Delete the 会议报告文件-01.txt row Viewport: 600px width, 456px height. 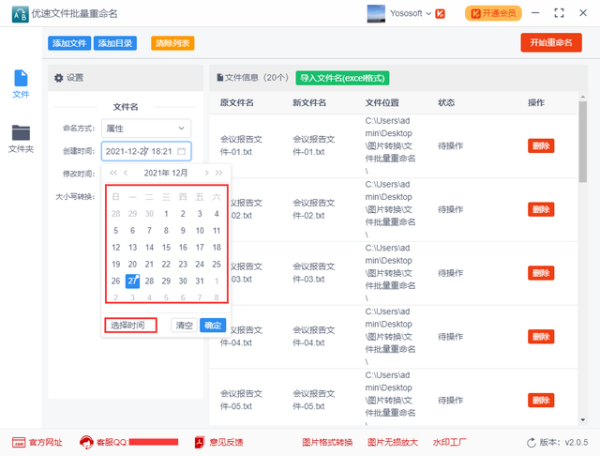tap(540, 145)
